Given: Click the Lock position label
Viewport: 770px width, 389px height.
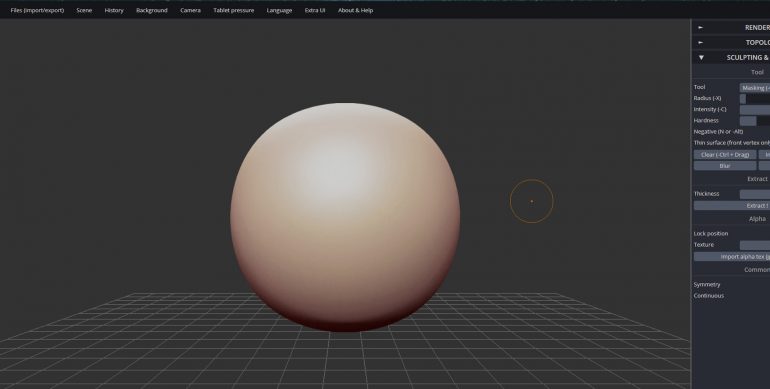Looking at the screenshot, I should 711,234.
